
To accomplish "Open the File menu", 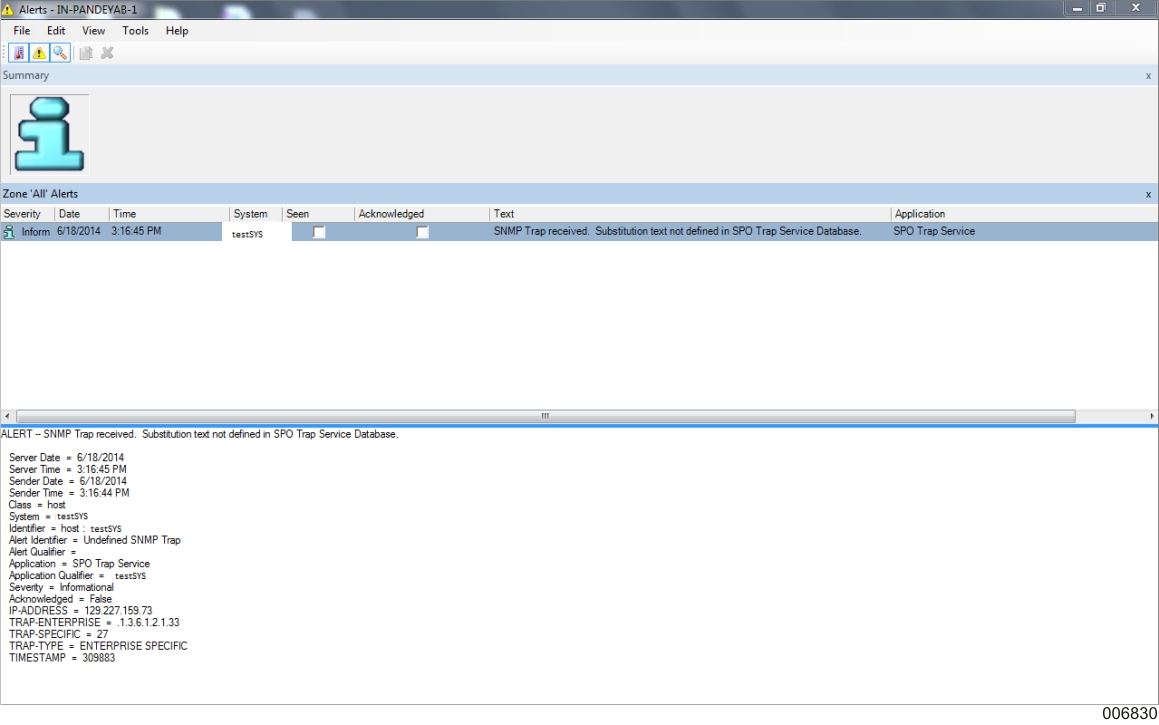I will click(21, 30).
